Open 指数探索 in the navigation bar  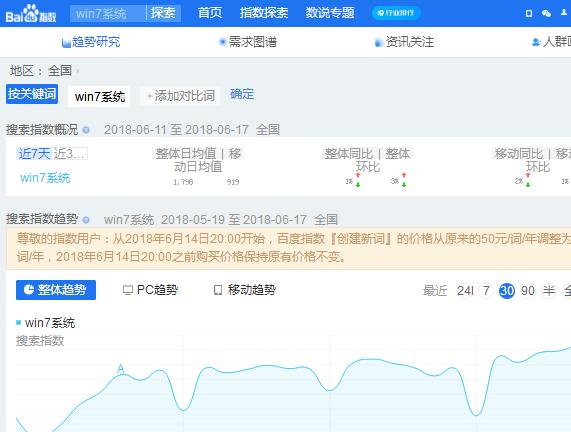click(264, 13)
